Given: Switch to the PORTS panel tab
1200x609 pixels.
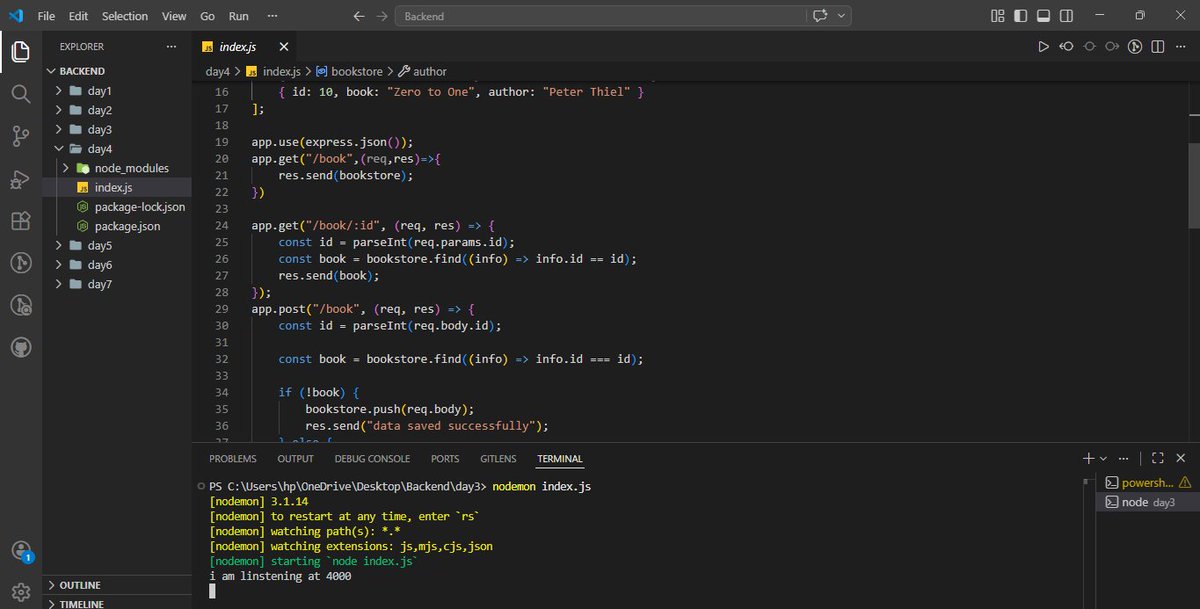Looking at the screenshot, I should (x=445, y=459).
